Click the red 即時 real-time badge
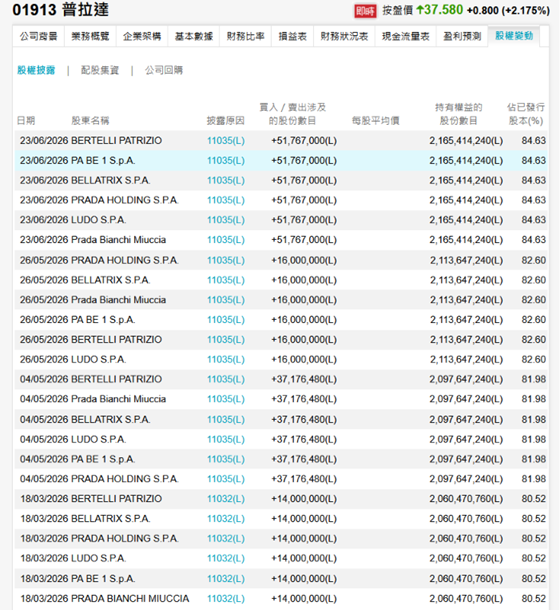The image size is (560, 610). pyautogui.click(x=365, y=11)
